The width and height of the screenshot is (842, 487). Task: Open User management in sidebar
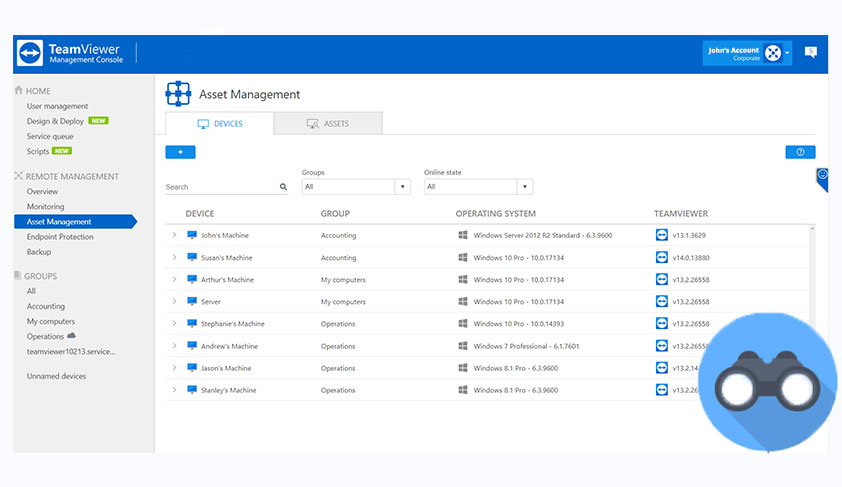click(x=57, y=106)
